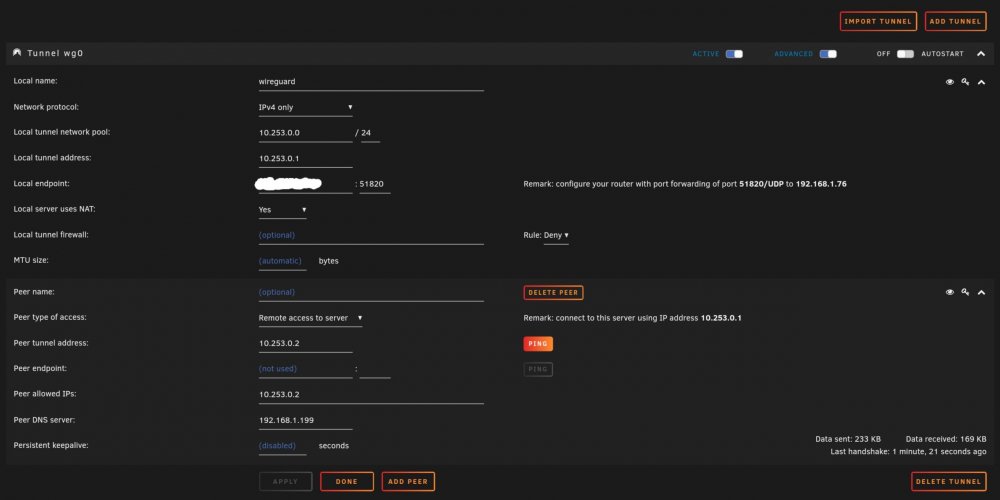Image resolution: width=1000 pixels, height=500 pixels.
Task: Click the IMPORT TUNNEL button
Action: (878, 21)
